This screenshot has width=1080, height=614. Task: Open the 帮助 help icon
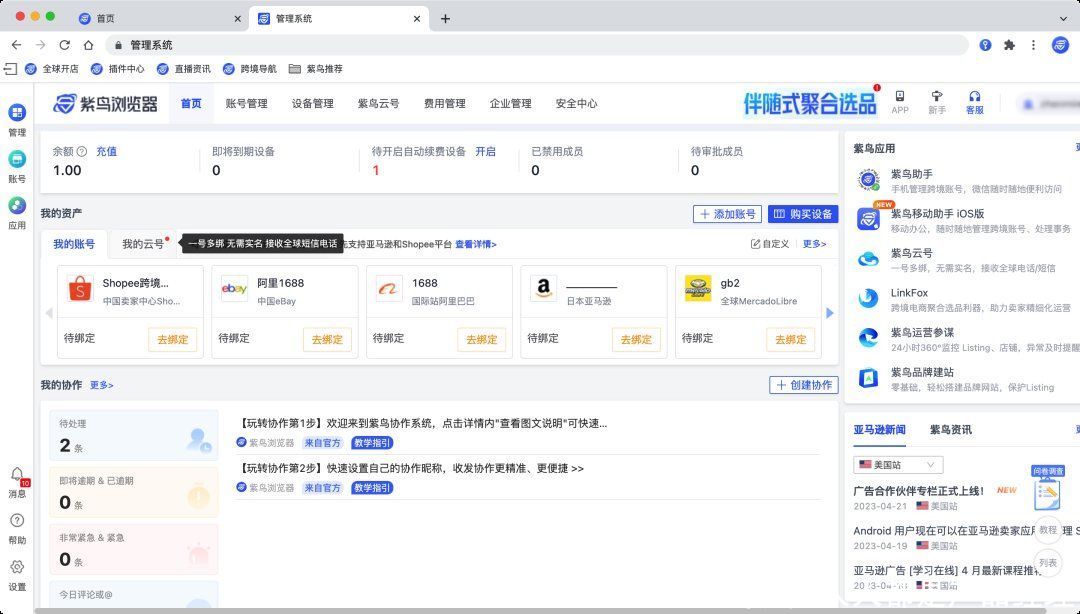(x=17, y=520)
